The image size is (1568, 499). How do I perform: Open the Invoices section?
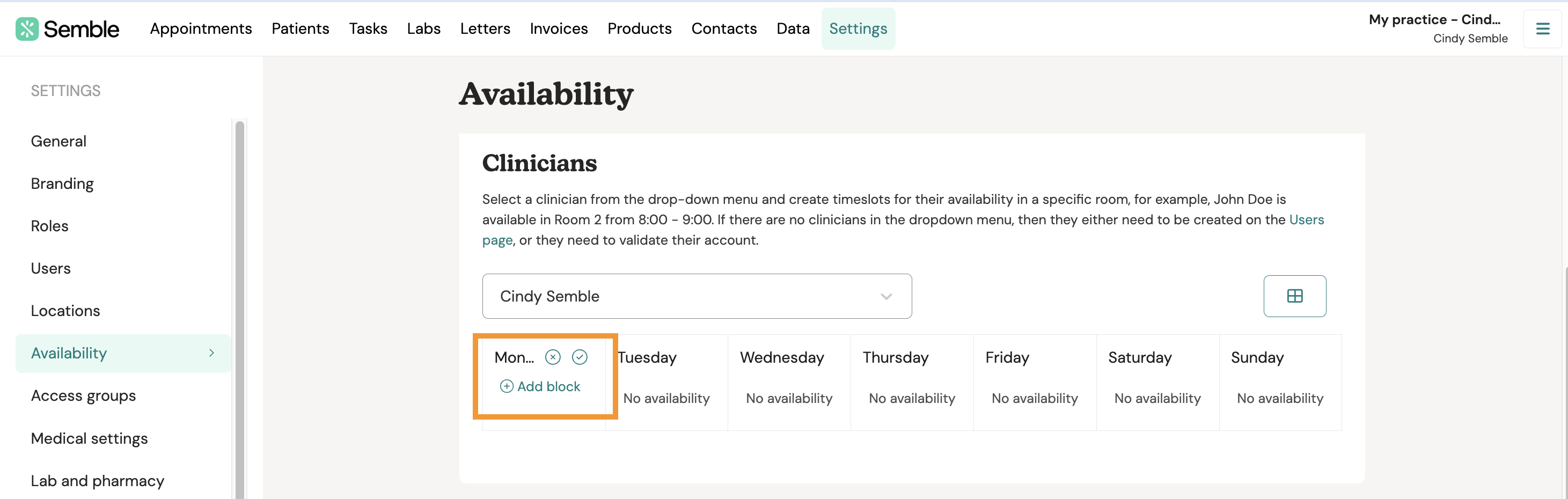[559, 28]
